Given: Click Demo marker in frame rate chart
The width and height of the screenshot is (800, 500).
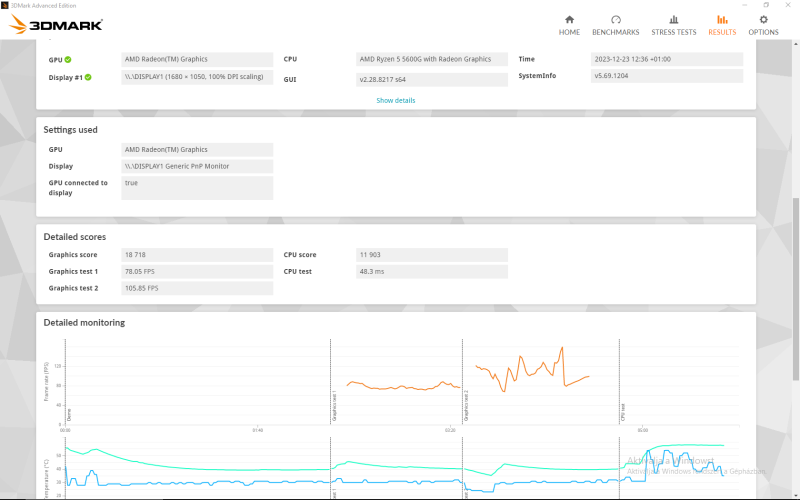Looking at the screenshot, I should pyautogui.click(x=69, y=415).
